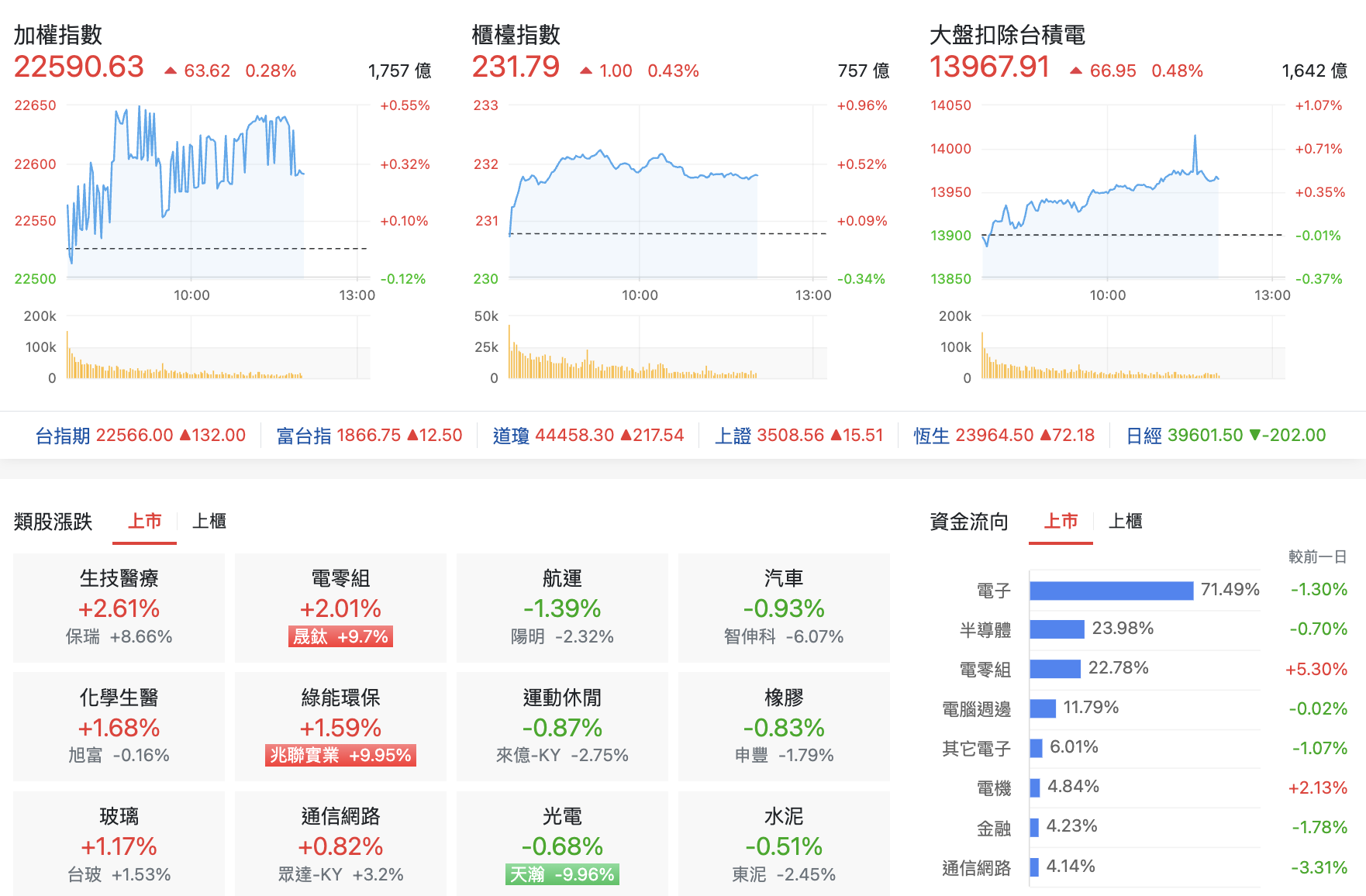
Task: Open the 電零組 sector card
Action: [341, 608]
